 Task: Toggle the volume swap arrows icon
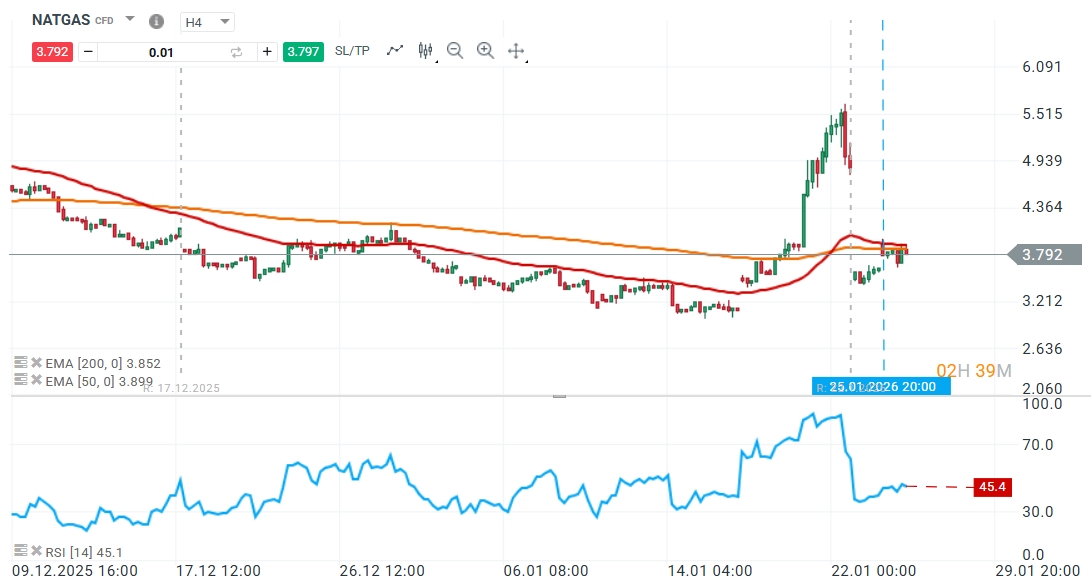tap(237, 52)
